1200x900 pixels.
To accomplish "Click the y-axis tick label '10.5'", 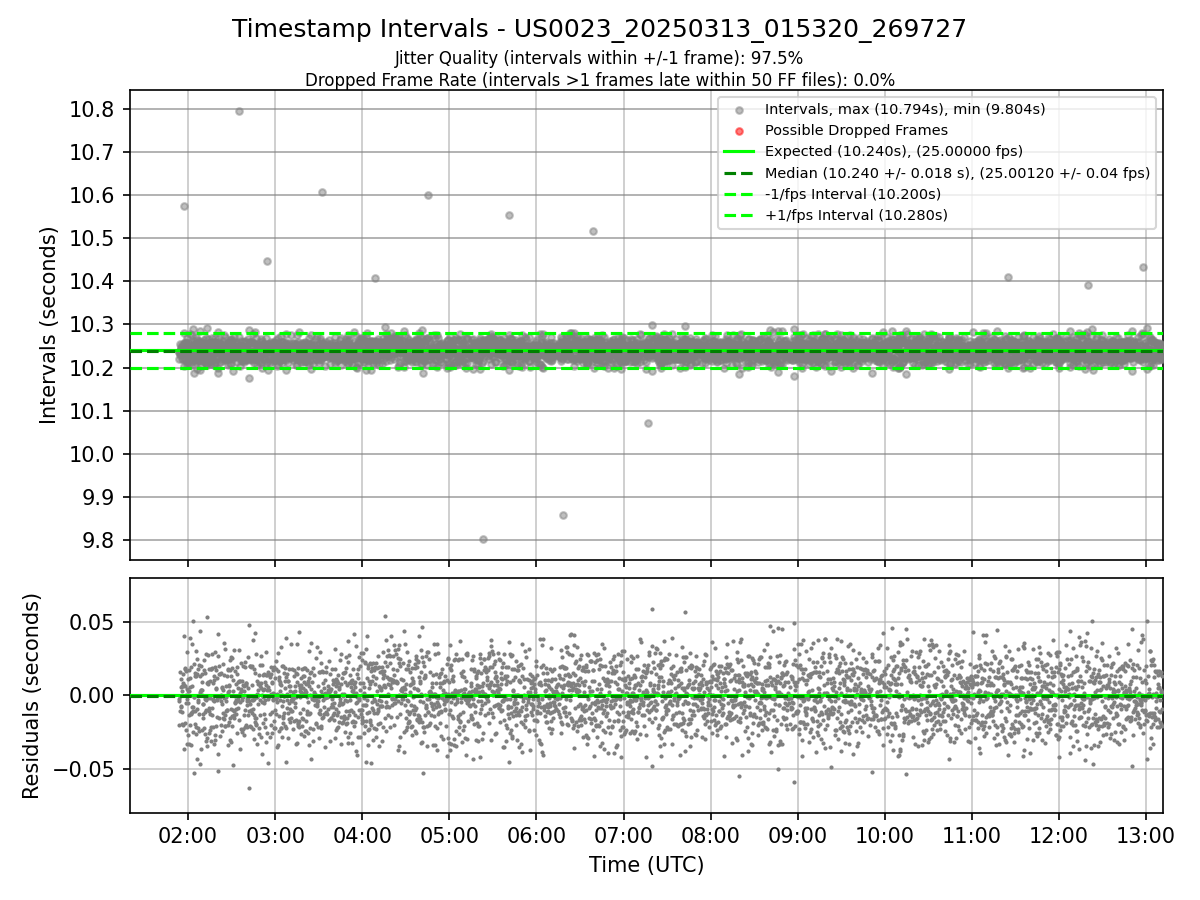I will (92, 238).
